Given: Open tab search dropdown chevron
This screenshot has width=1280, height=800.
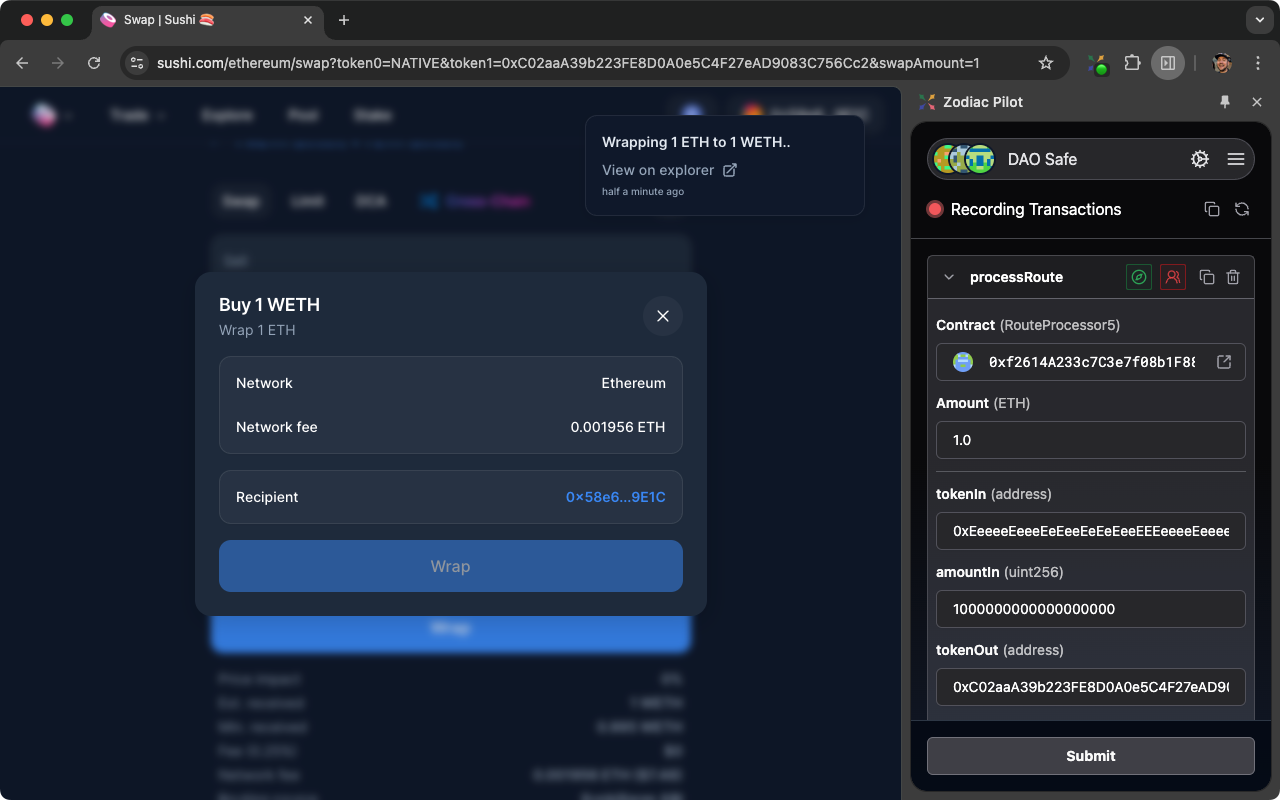Looking at the screenshot, I should pos(1259,19).
